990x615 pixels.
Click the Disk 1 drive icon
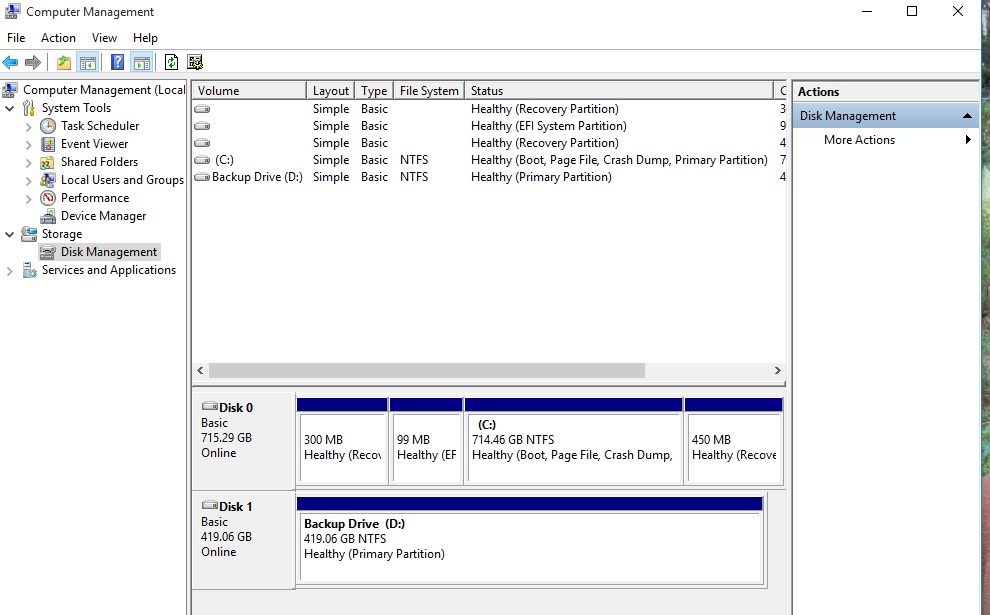tap(210, 505)
